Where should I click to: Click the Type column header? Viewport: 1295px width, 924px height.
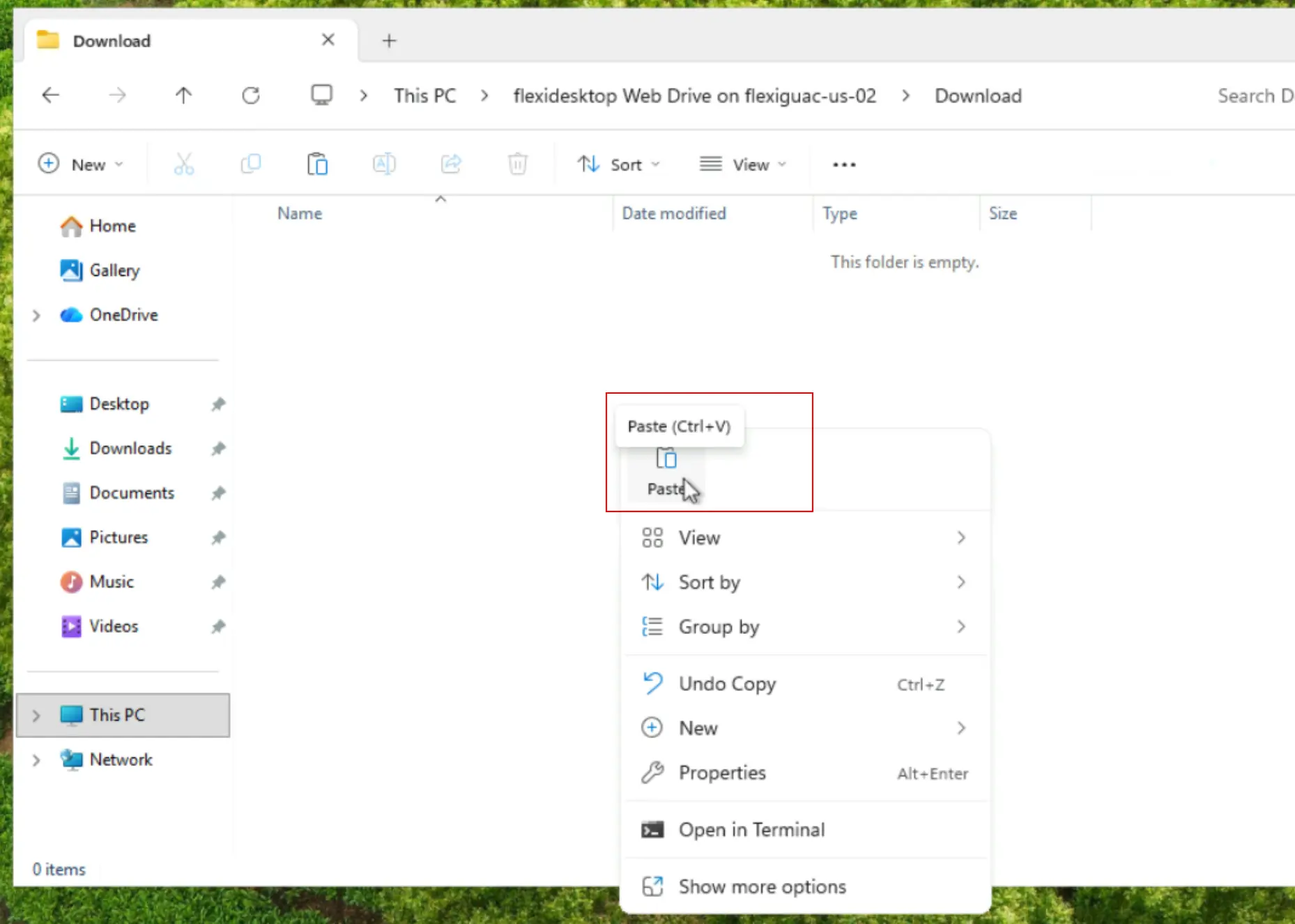pos(840,213)
